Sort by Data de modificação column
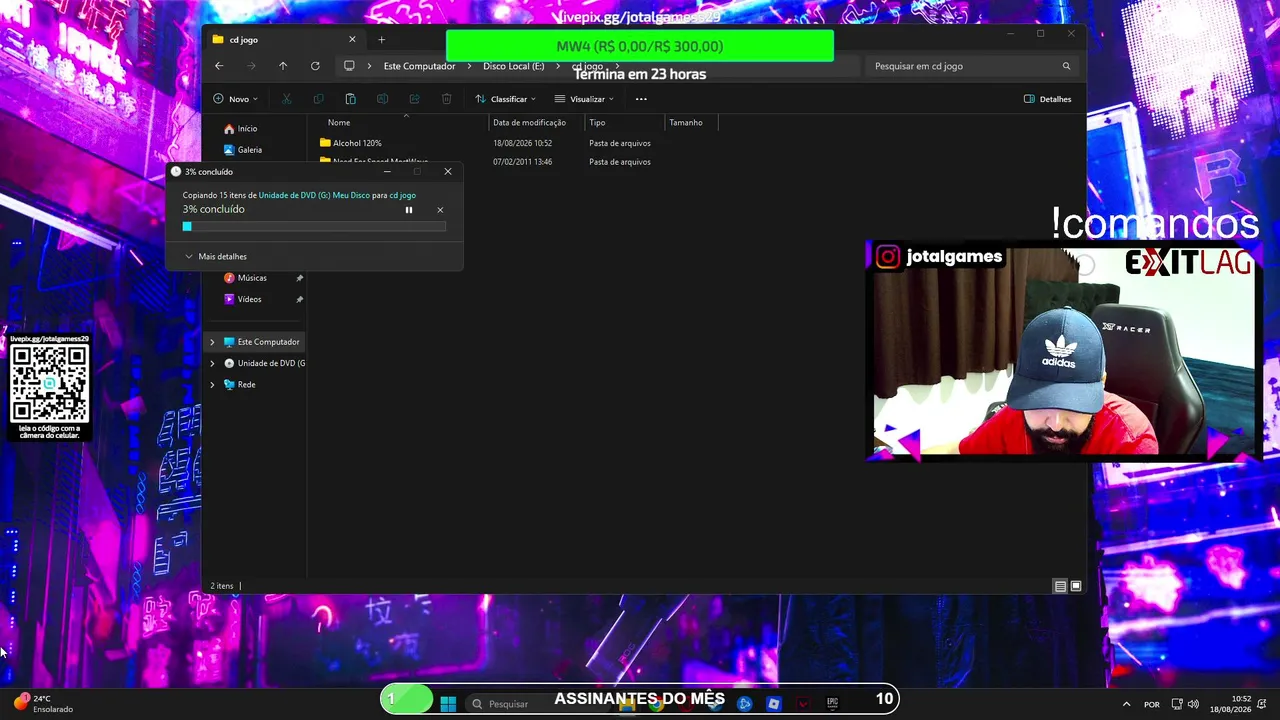 coord(529,122)
